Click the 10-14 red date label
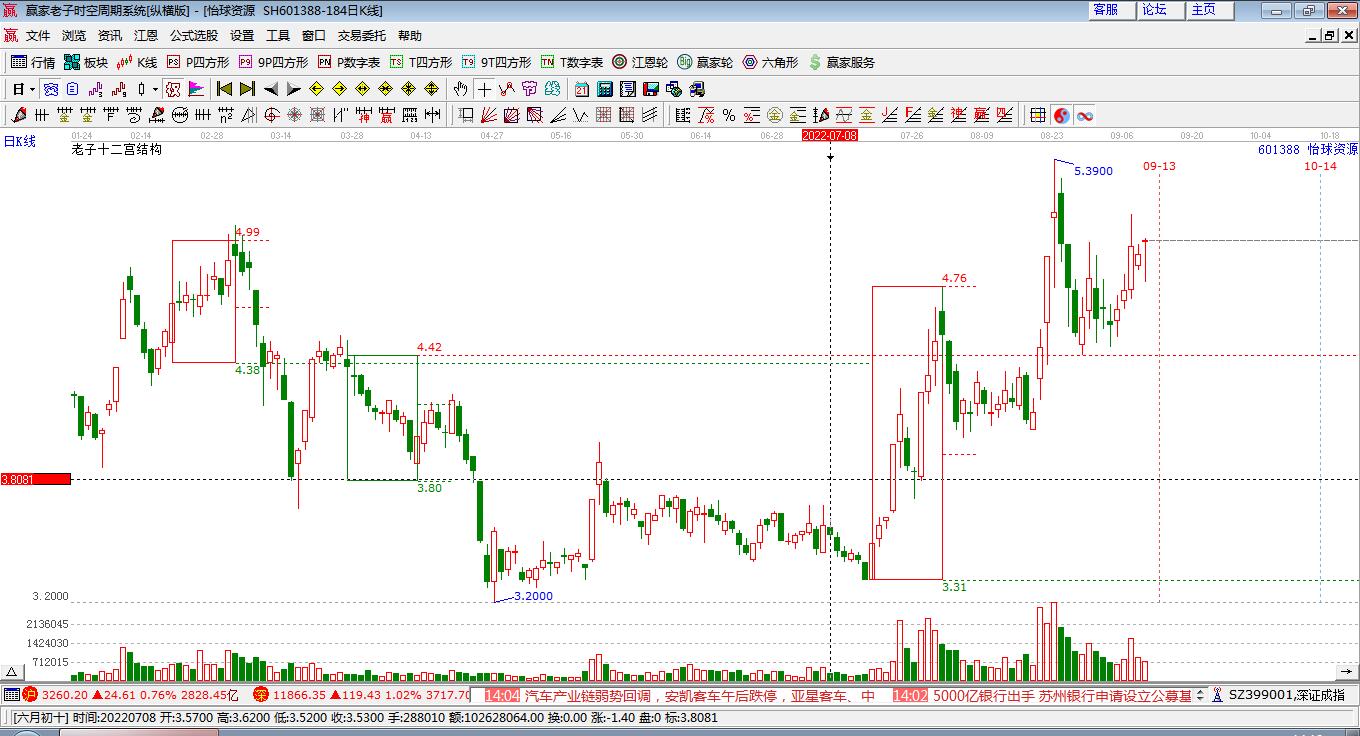Viewport: 1360px width, 736px height. pyautogui.click(x=1320, y=166)
